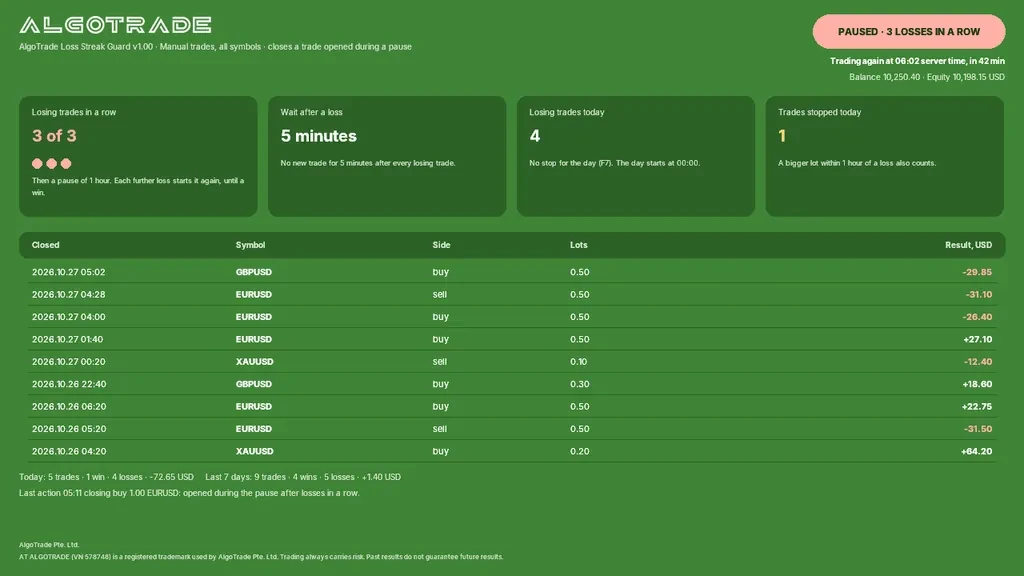The image size is (1024, 576).
Task: Click the 0.10 lots cell
Action: point(579,362)
